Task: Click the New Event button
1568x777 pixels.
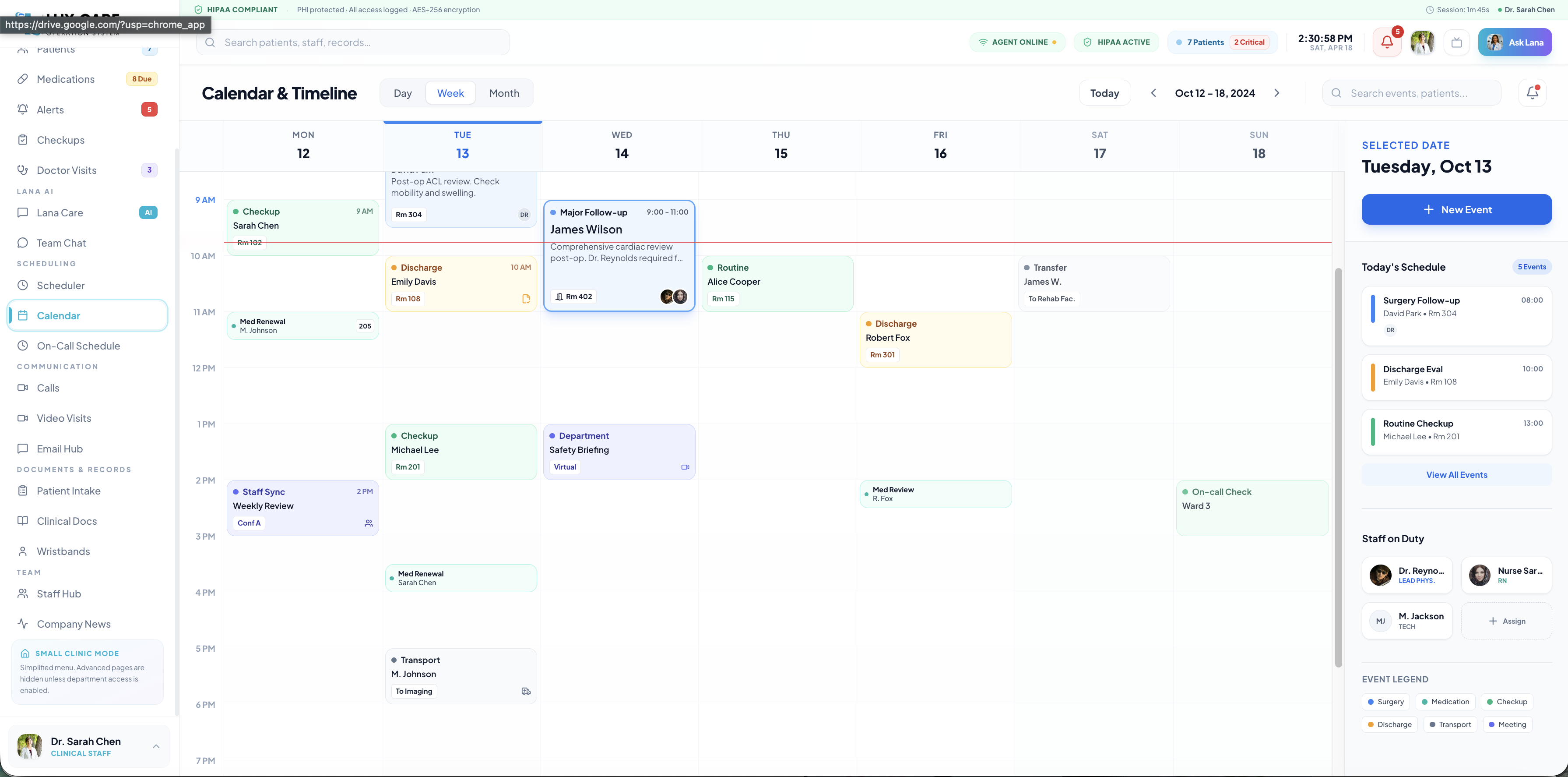Action: coord(1456,209)
